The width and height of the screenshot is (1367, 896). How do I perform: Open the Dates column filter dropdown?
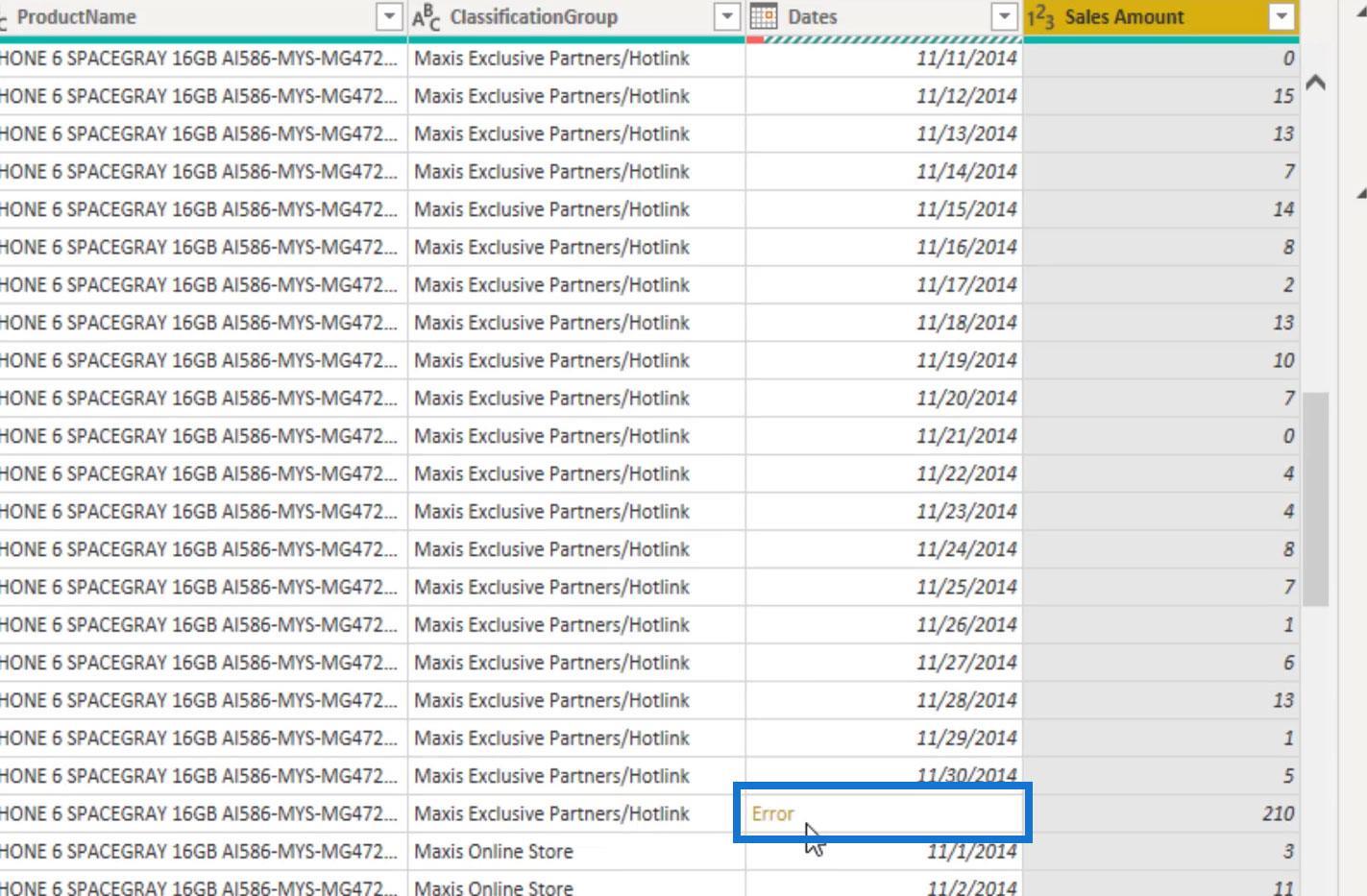(x=1004, y=16)
